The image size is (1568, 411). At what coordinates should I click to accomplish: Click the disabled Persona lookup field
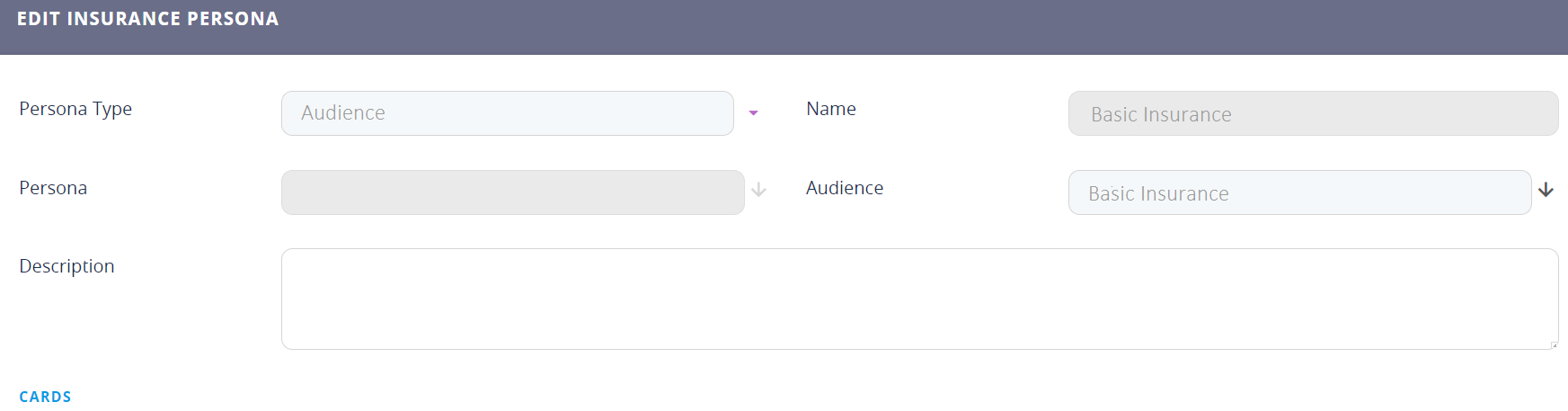click(512, 192)
